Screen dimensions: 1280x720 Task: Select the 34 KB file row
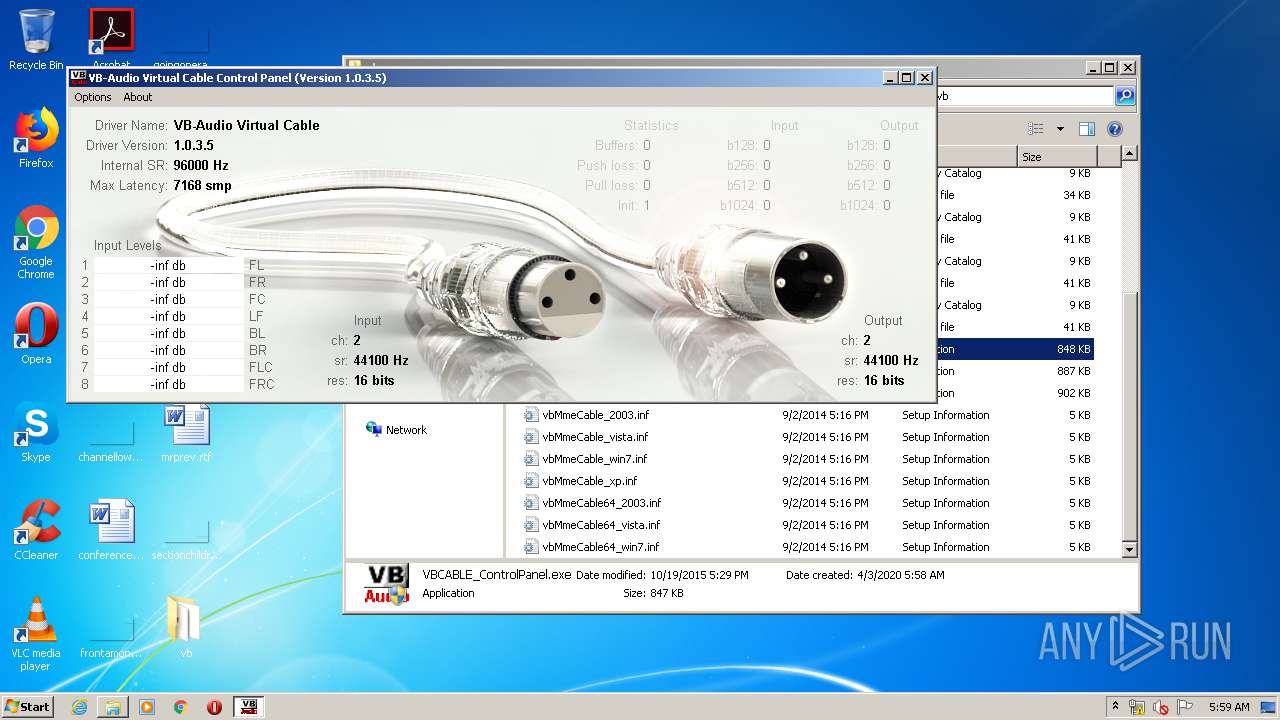tap(1015, 195)
